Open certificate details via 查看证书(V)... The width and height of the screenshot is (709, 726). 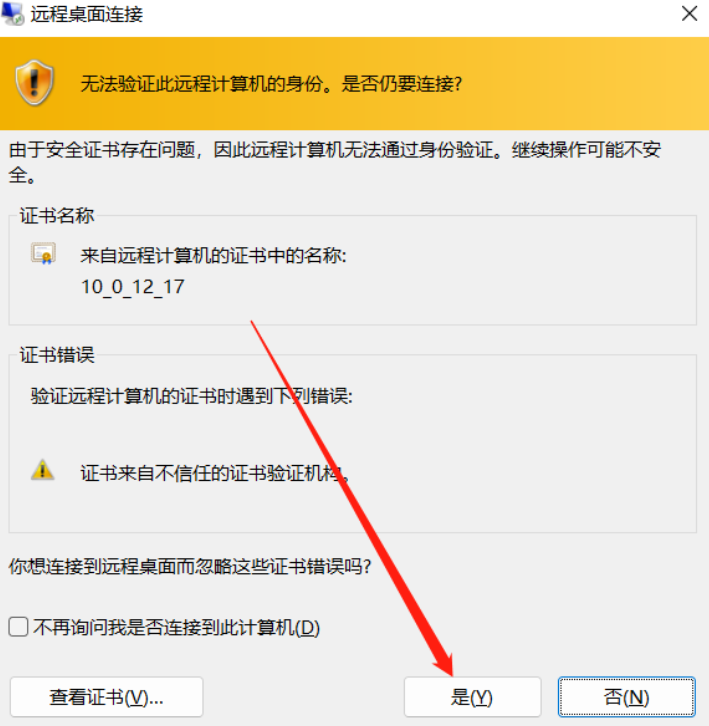click(107, 697)
